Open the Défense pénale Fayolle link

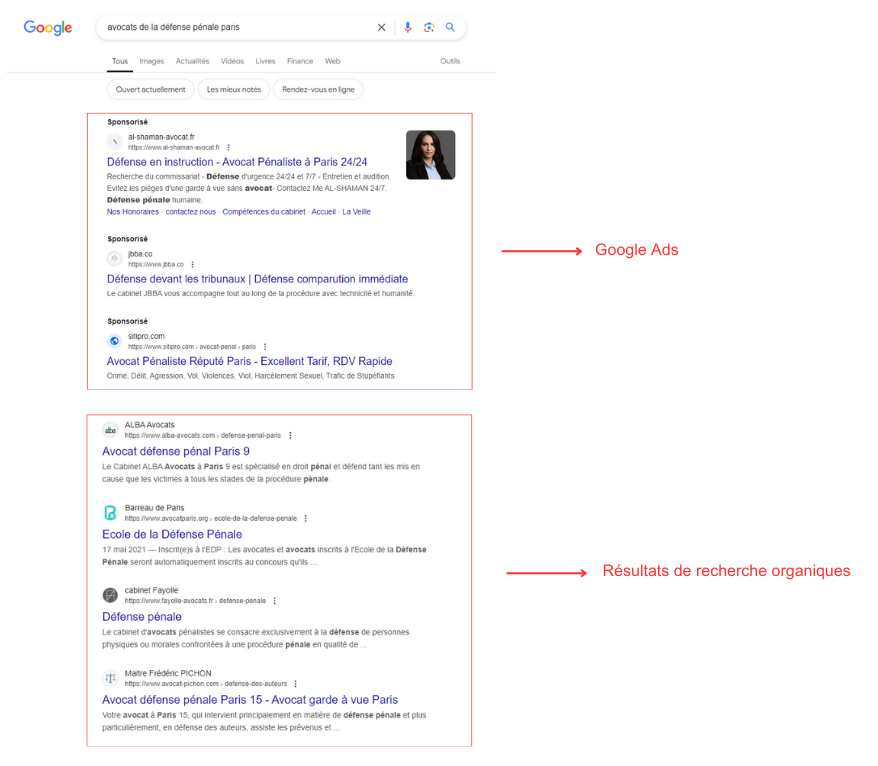point(142,616)
